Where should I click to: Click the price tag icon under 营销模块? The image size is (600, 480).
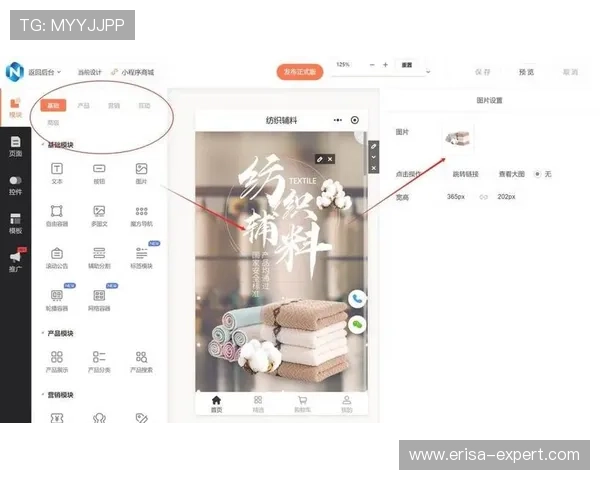(141, 418)
